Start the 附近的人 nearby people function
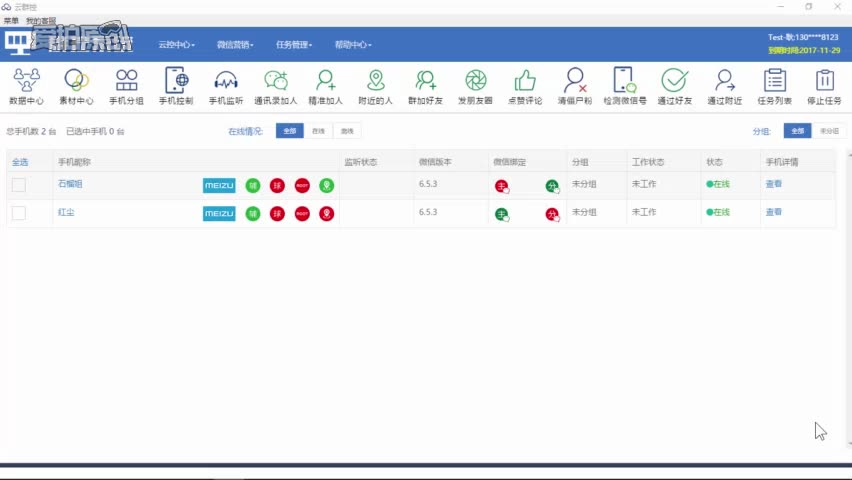This screenshot has height=480, width=852. tap(375, 86)
